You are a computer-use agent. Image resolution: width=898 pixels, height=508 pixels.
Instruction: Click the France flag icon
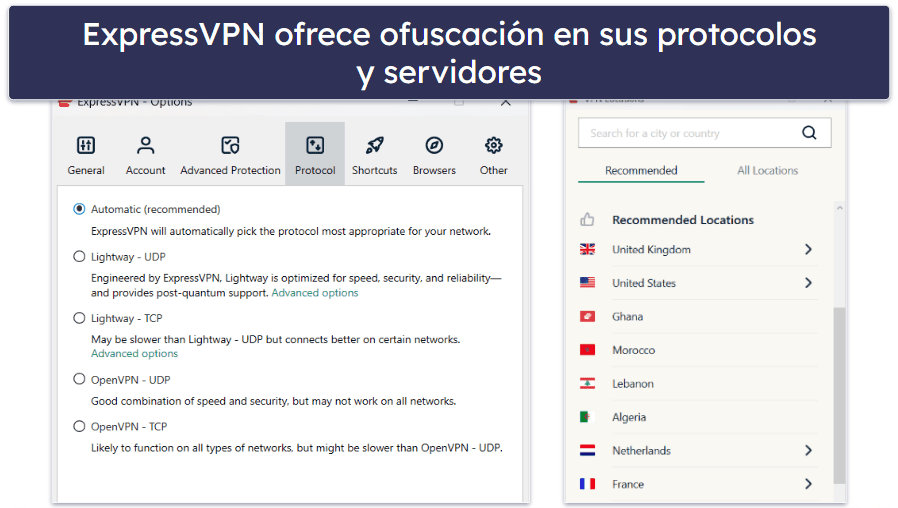coord(587,484)
